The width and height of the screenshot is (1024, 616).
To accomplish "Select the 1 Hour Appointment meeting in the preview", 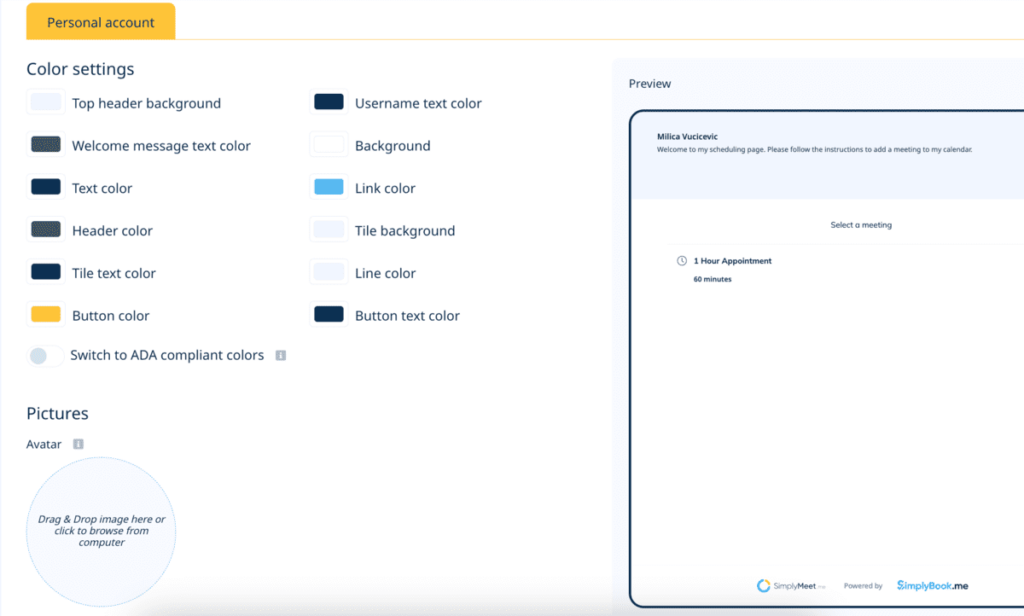I will pos(733,260).
